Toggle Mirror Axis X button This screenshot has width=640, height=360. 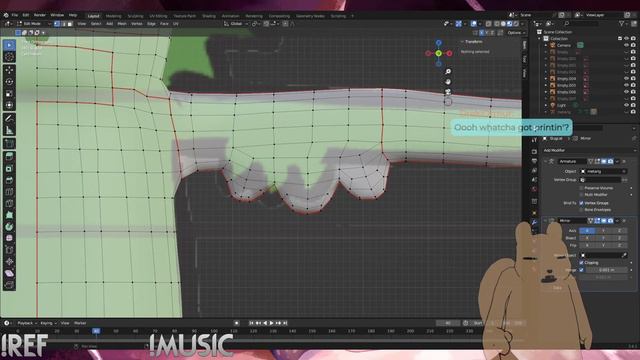click(x=587, y=231)
